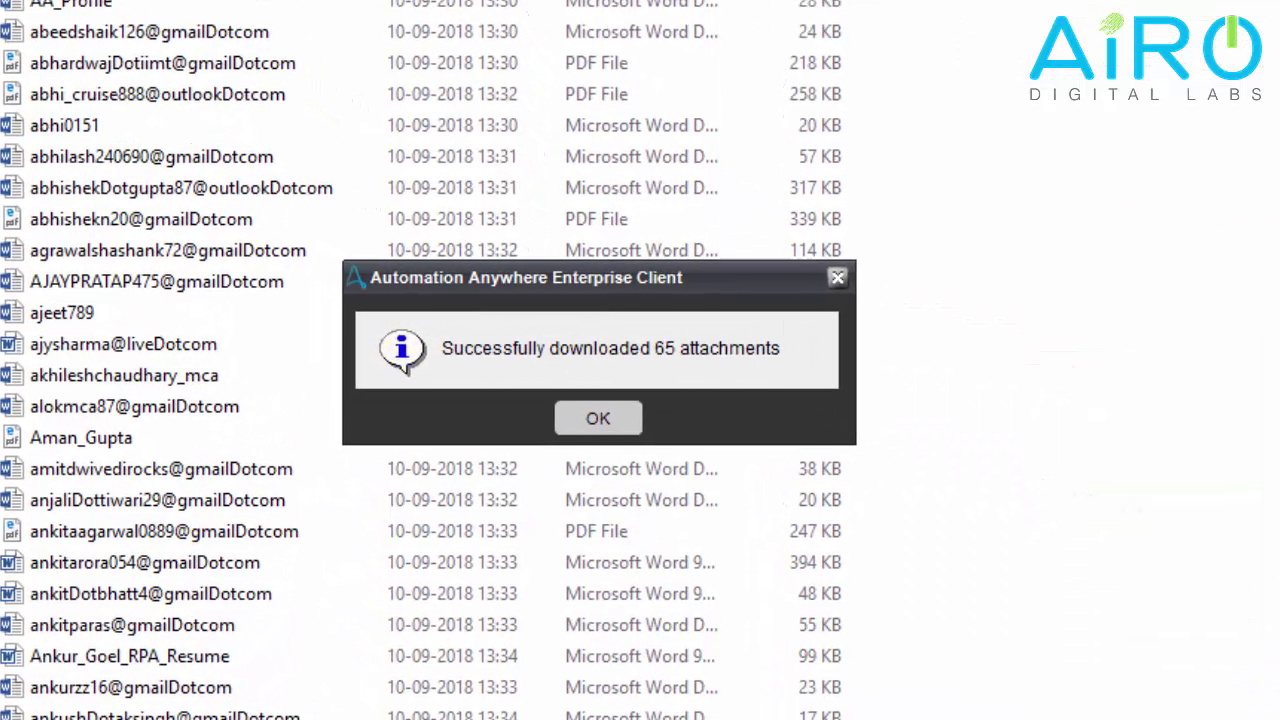The image size is (1280, 720).
Task: Click the Aman_Gupta file name
Action: 81,438
